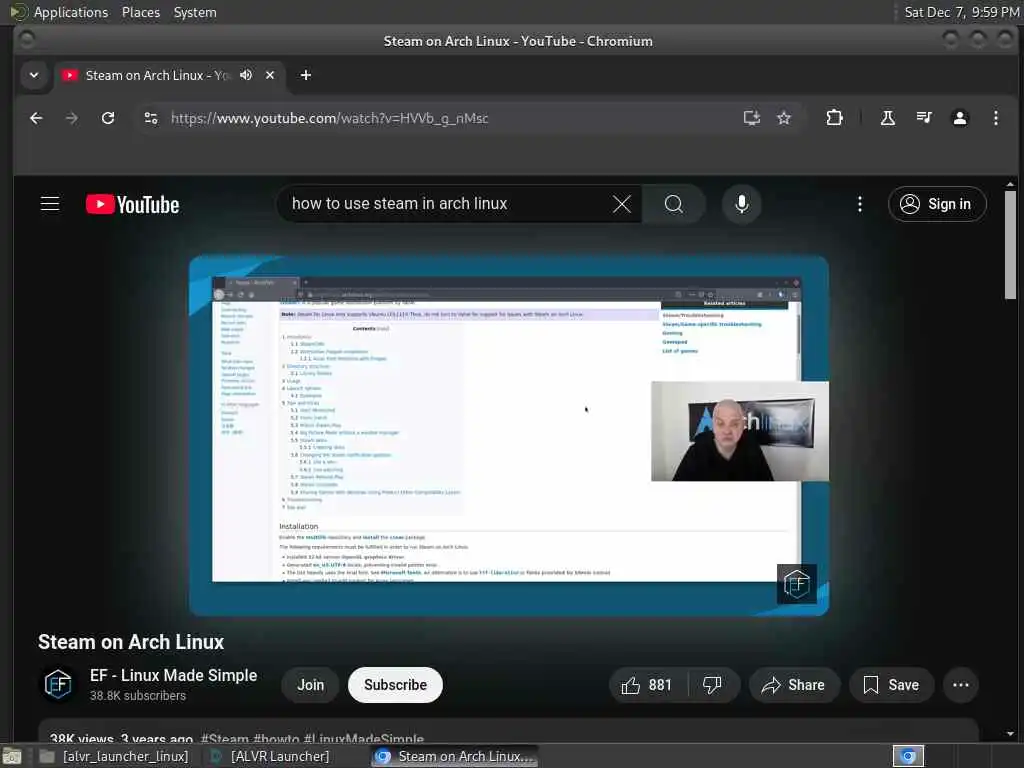Click the scrollbar down arrow

(x=1010, y=734)
